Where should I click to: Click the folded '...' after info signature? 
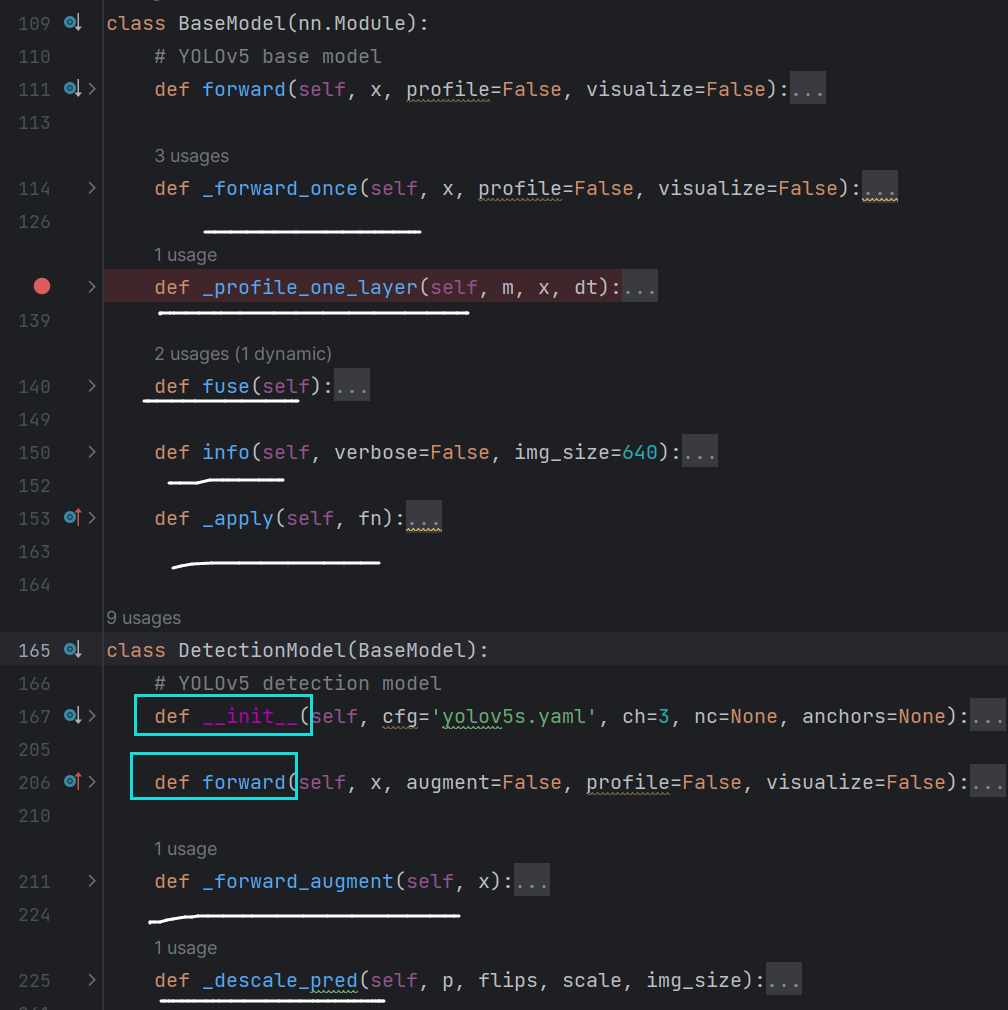tap(699, 452)
